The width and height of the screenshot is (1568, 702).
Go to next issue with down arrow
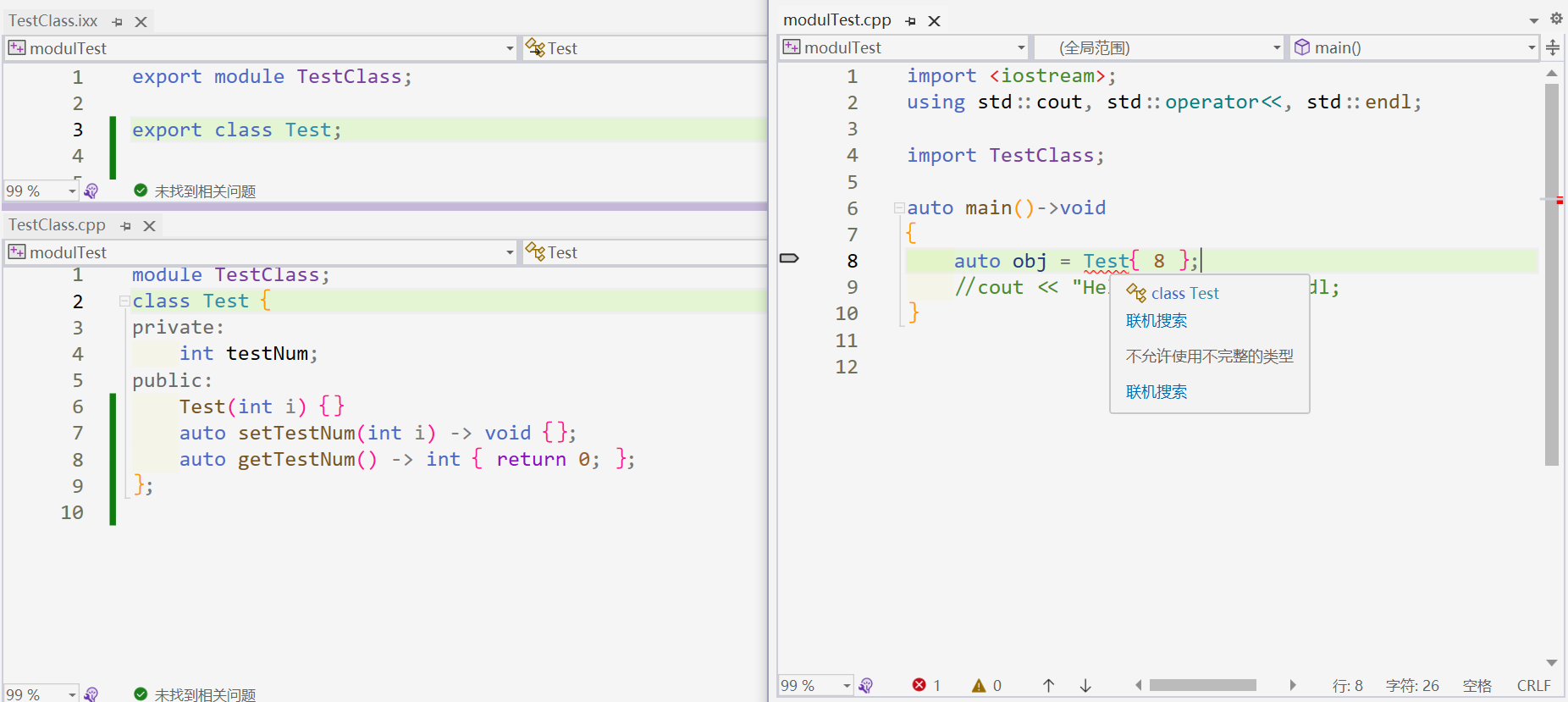1085,685
